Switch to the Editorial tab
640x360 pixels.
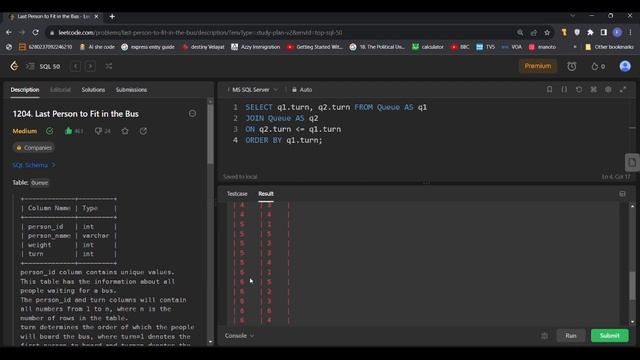click(x=60, y=89)
